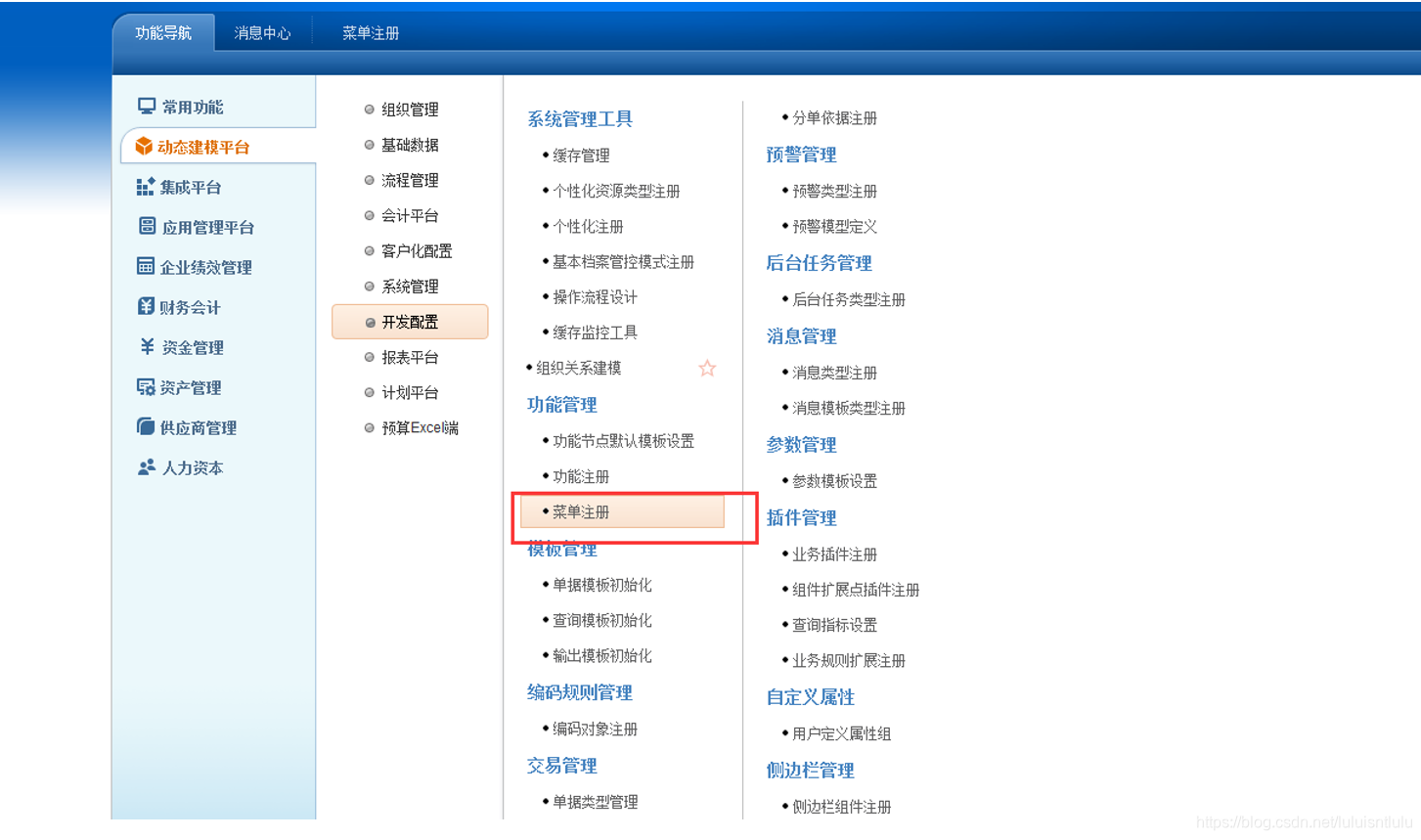The image size is (1421, 840).
Task: Open 操作流程设计 link
Action: (595, 297)
